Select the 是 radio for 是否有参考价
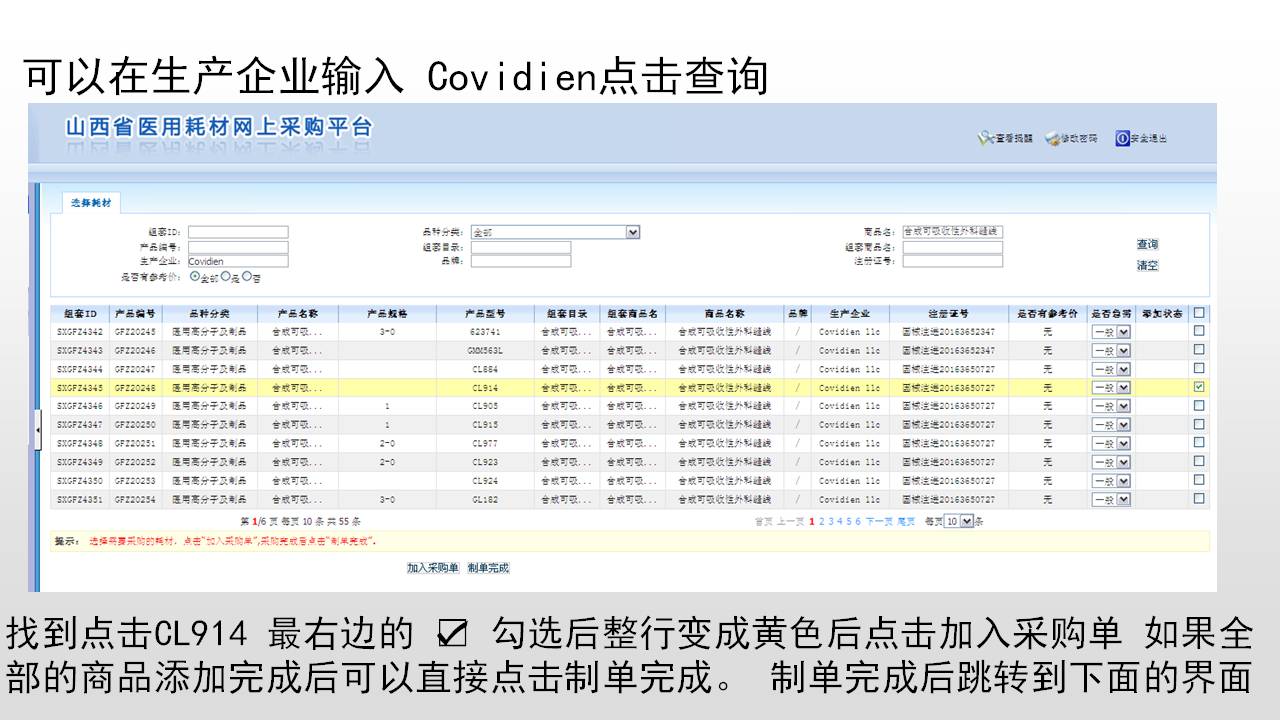 point(225,276)
